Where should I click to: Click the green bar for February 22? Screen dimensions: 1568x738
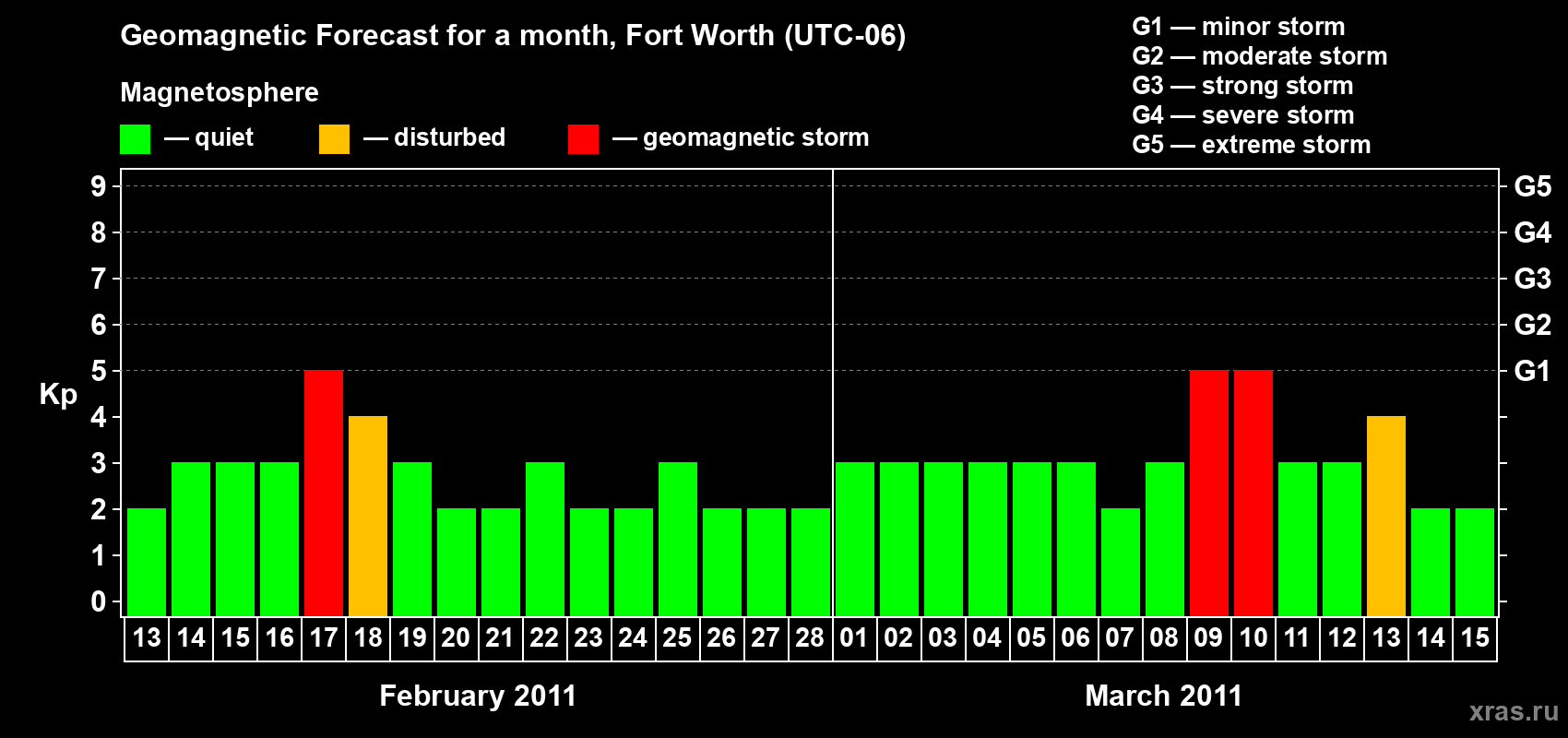(545, 540)
